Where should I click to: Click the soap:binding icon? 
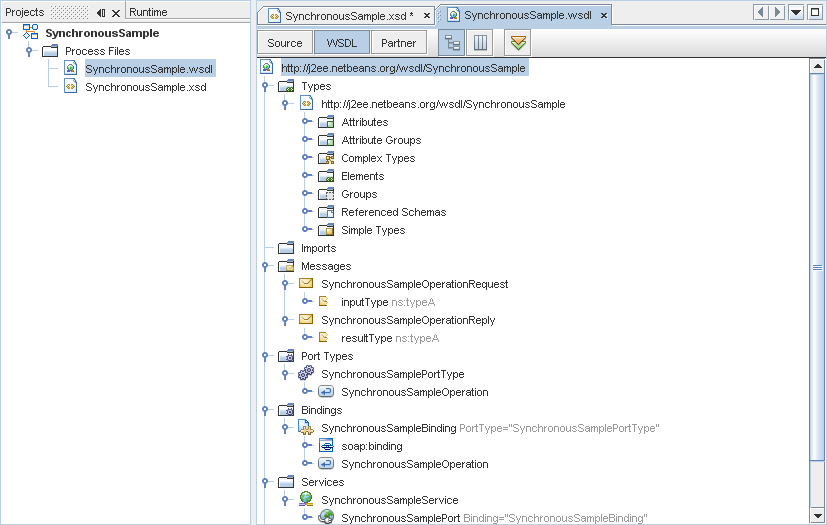click(326, 446)
